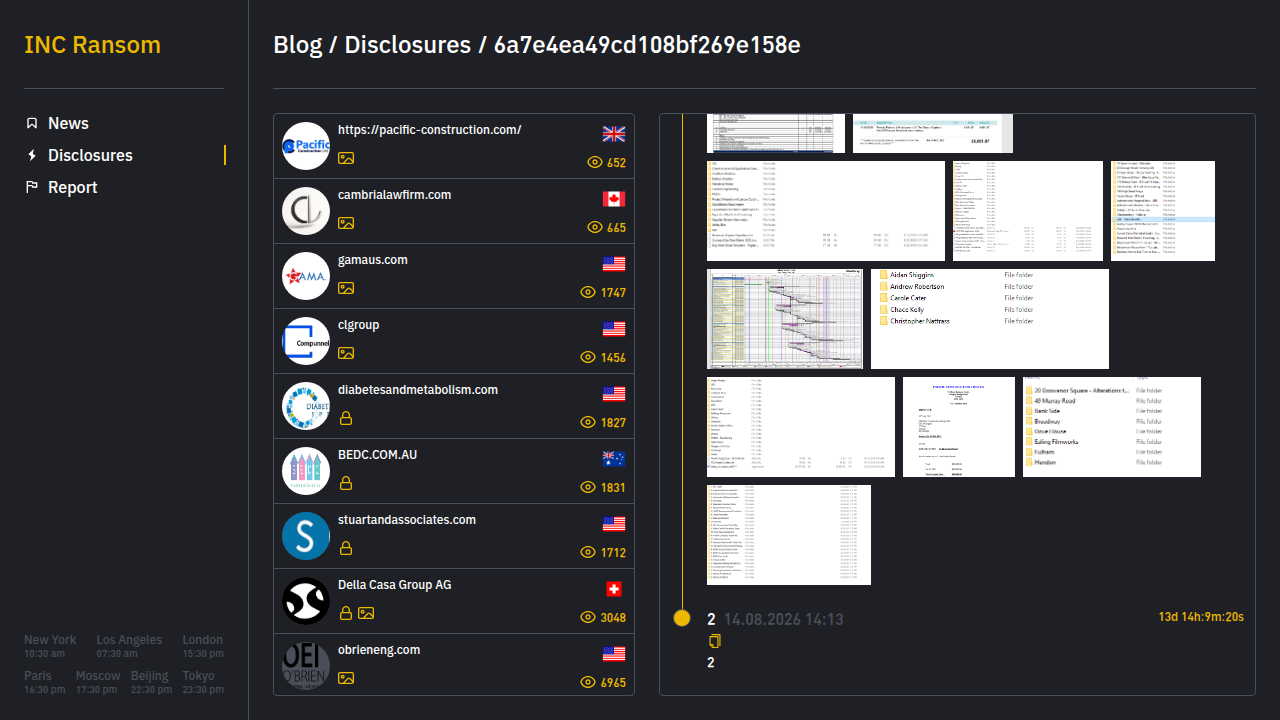
Task: Open the Report page from the sidebar
Action: (x=73, y=187)
